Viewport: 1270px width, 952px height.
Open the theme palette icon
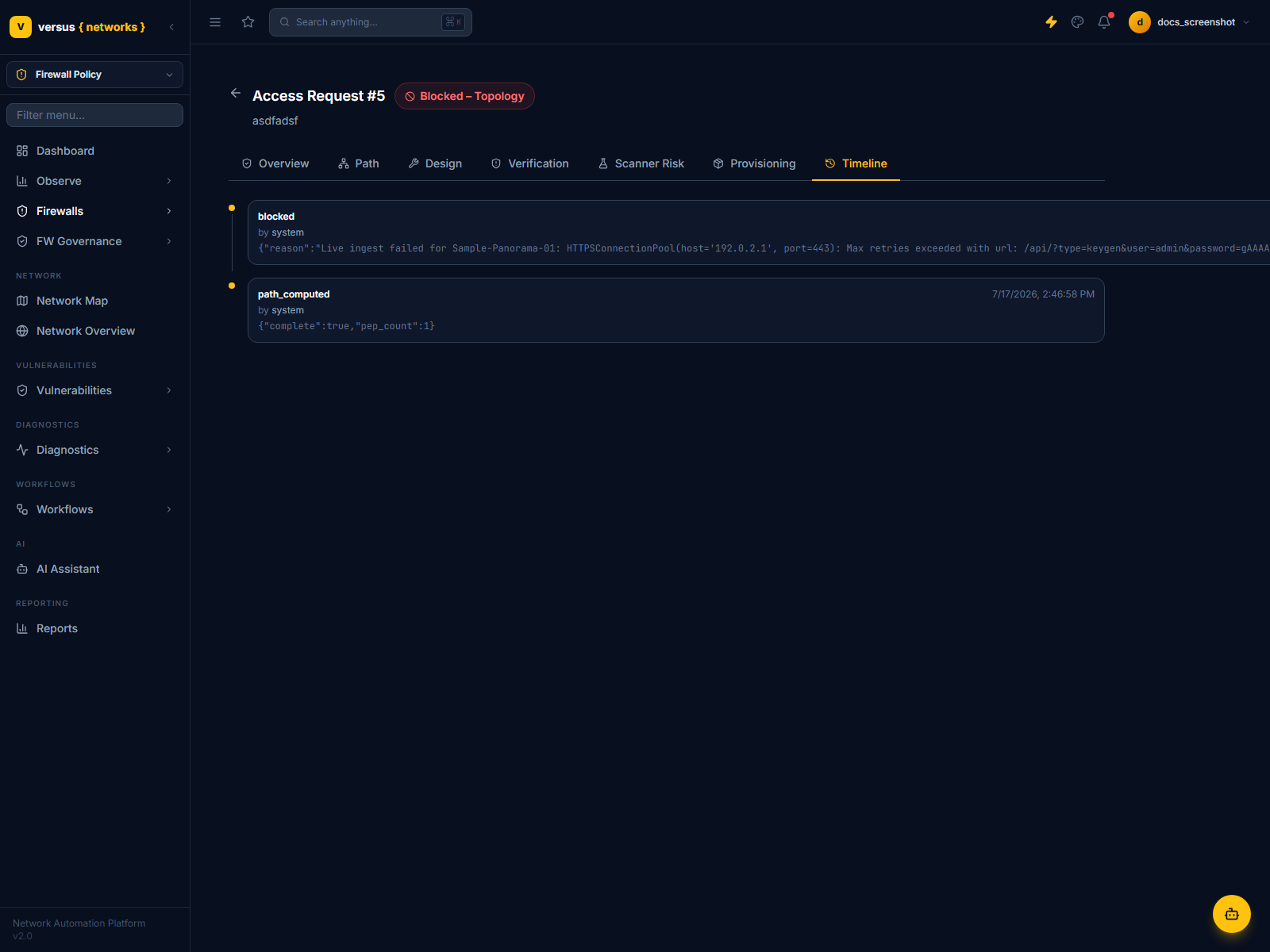[x=1077, y=22]
